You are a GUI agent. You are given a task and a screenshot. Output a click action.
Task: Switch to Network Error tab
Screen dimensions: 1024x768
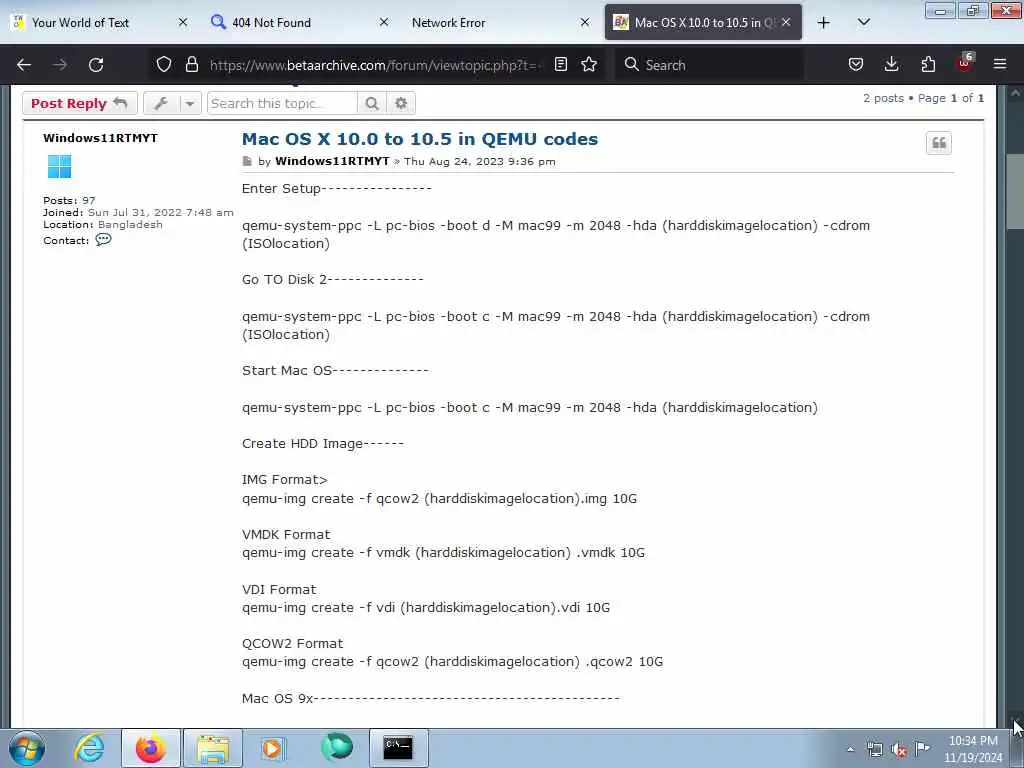[449, 22]
